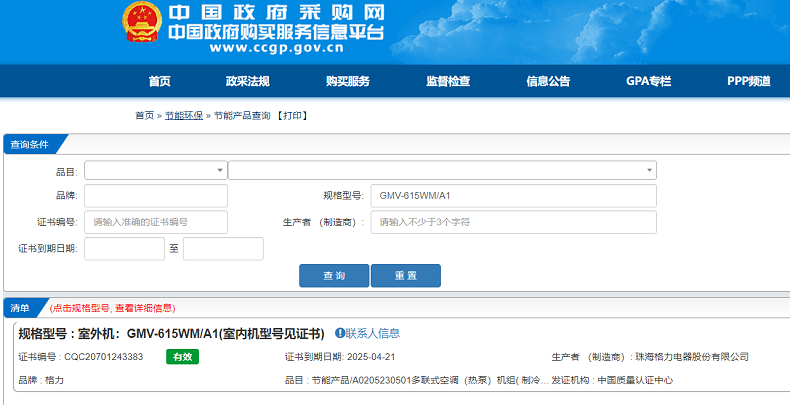Click the 查询 search button
The image size is (790, 405).
334,276
